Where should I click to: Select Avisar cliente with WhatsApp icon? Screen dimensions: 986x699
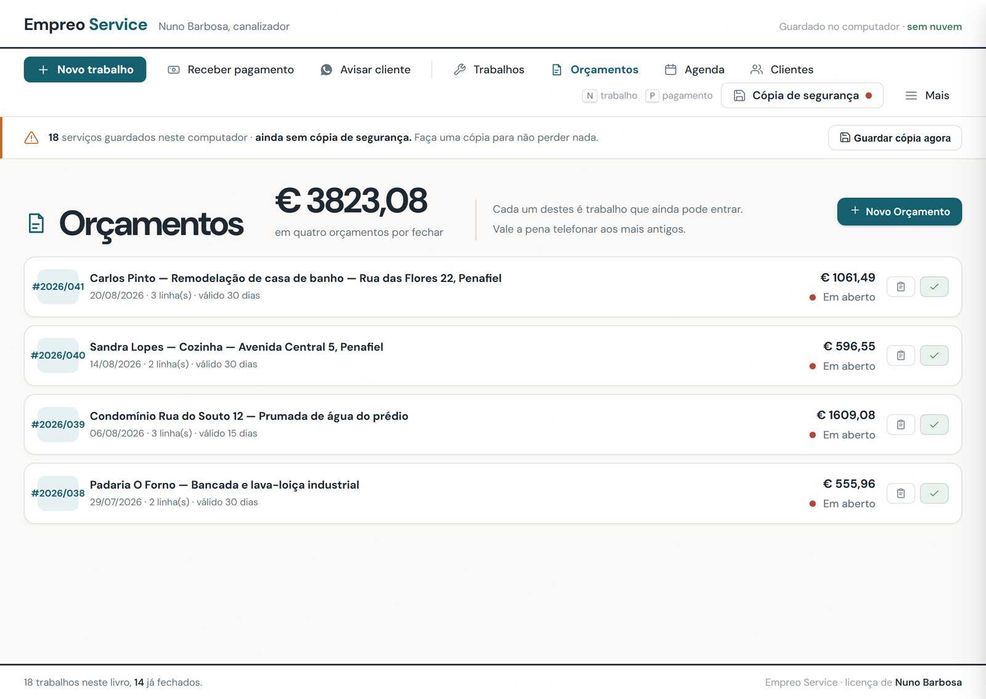[365, 70]
